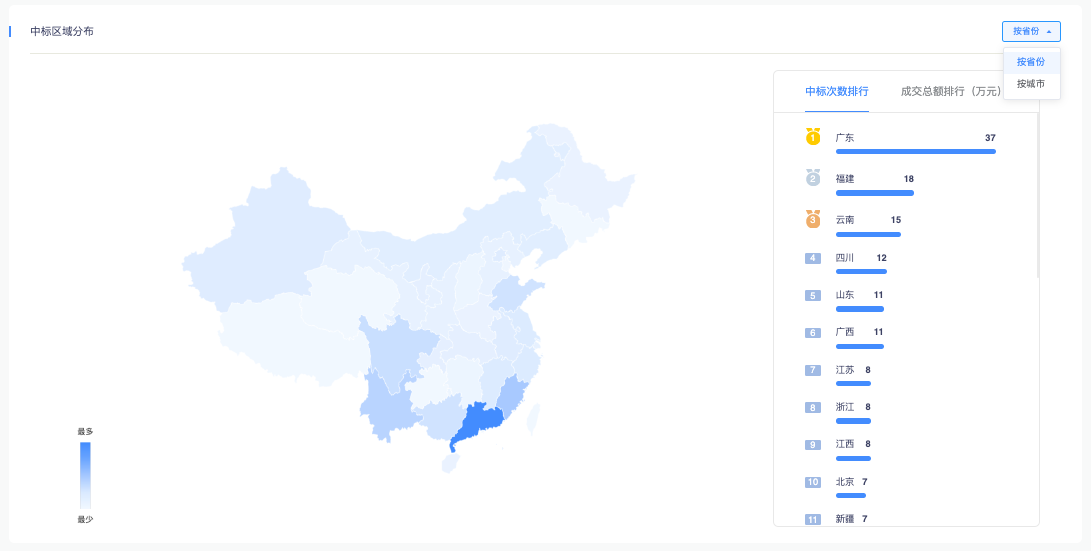
Task: Click the rank 7 badge for 江苏
Action: (x=813, y=369)
